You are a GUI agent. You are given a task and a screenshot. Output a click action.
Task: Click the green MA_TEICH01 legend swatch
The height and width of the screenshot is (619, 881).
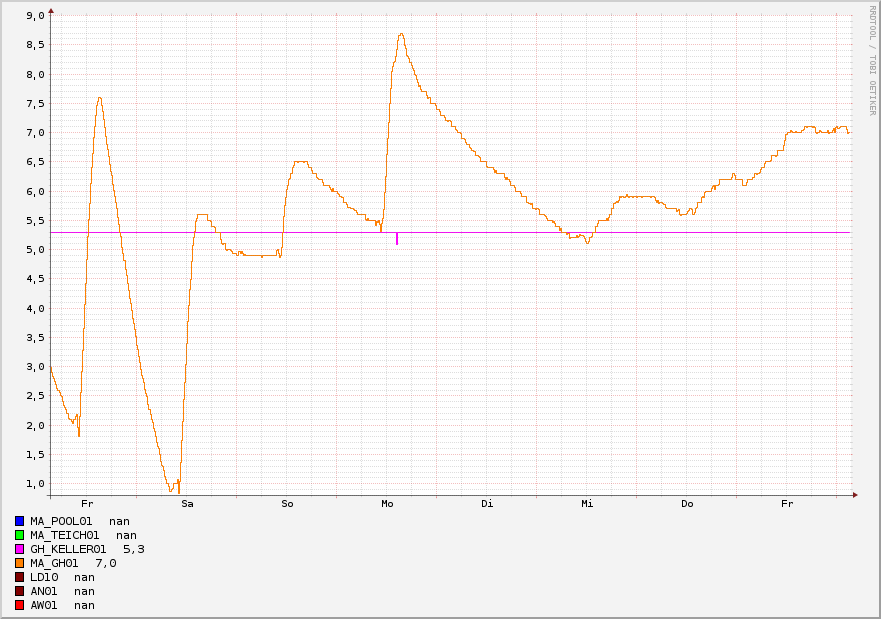click(x=19, y=535)
